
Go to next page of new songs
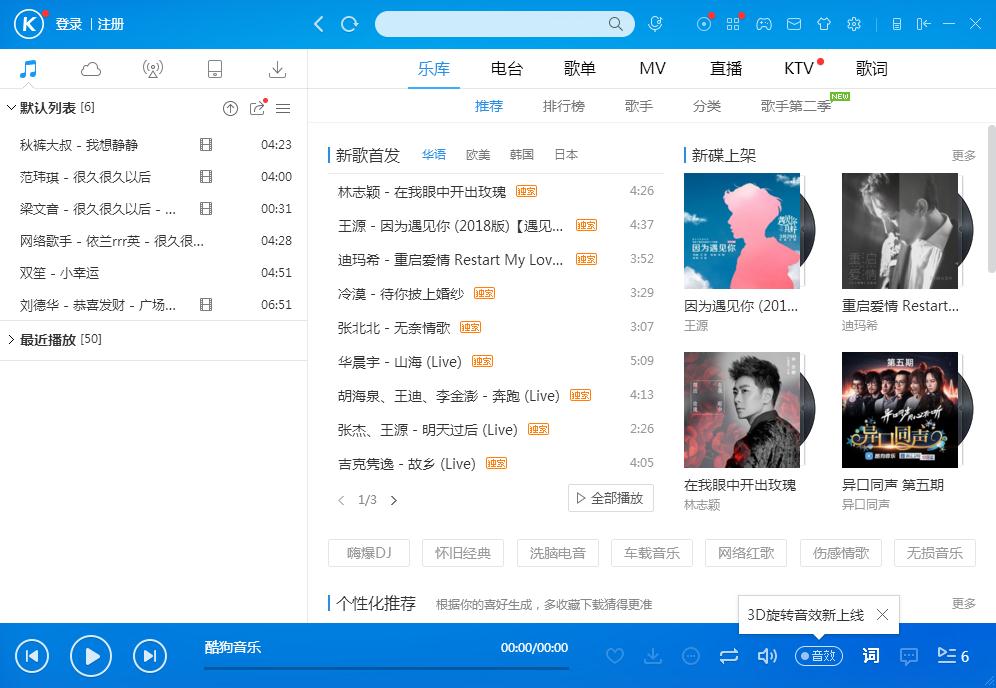tap(394, 500)
